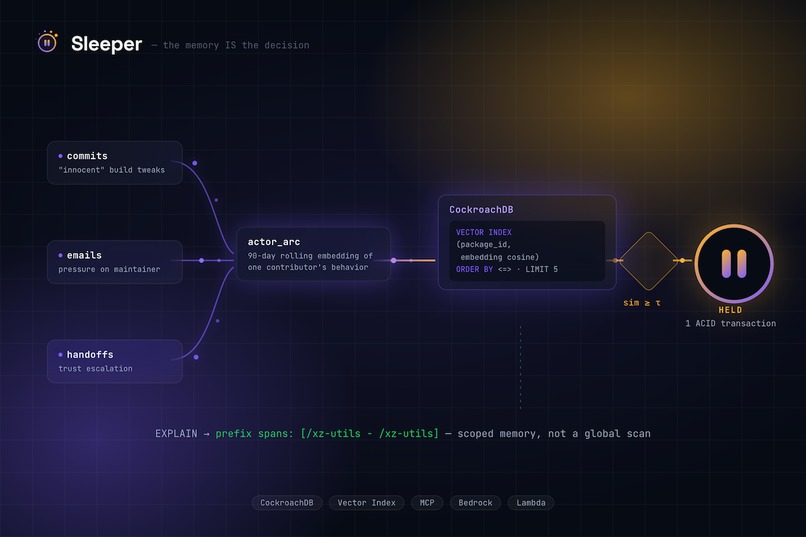Click the EXPLAIN keyword
This screenshot has height=537, width=806.
[176, 434]
